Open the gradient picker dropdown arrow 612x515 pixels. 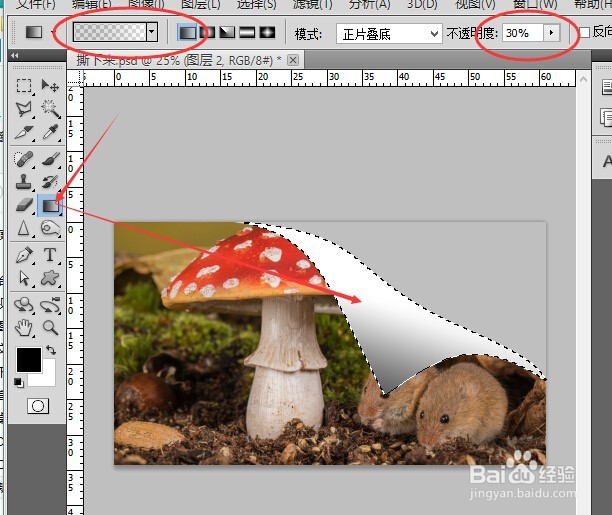click(152, 32)
